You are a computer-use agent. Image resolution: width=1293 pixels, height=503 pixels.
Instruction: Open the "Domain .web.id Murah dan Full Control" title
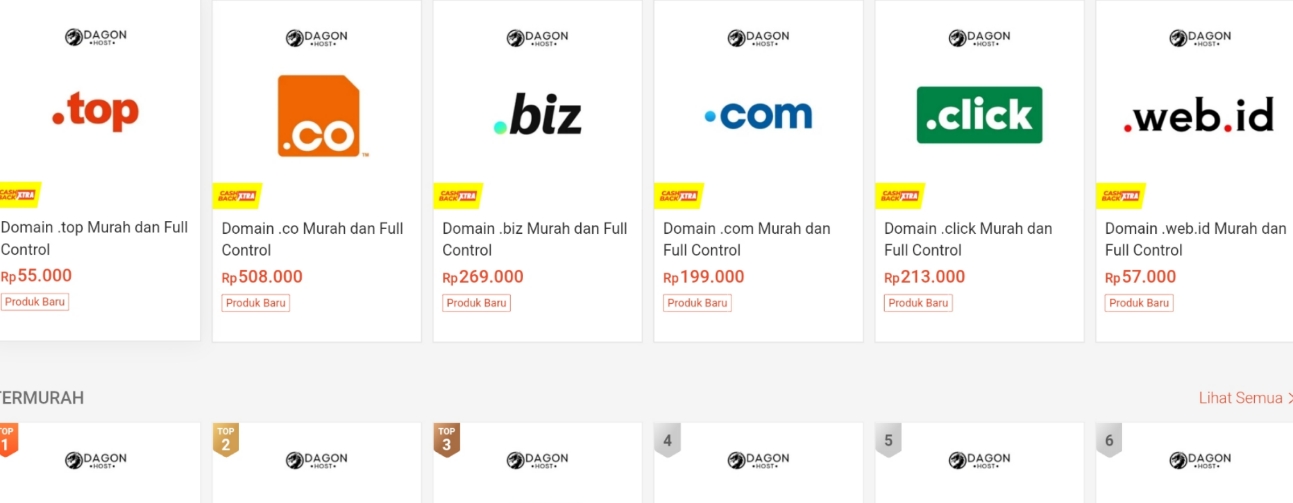tap(1195, 239)
